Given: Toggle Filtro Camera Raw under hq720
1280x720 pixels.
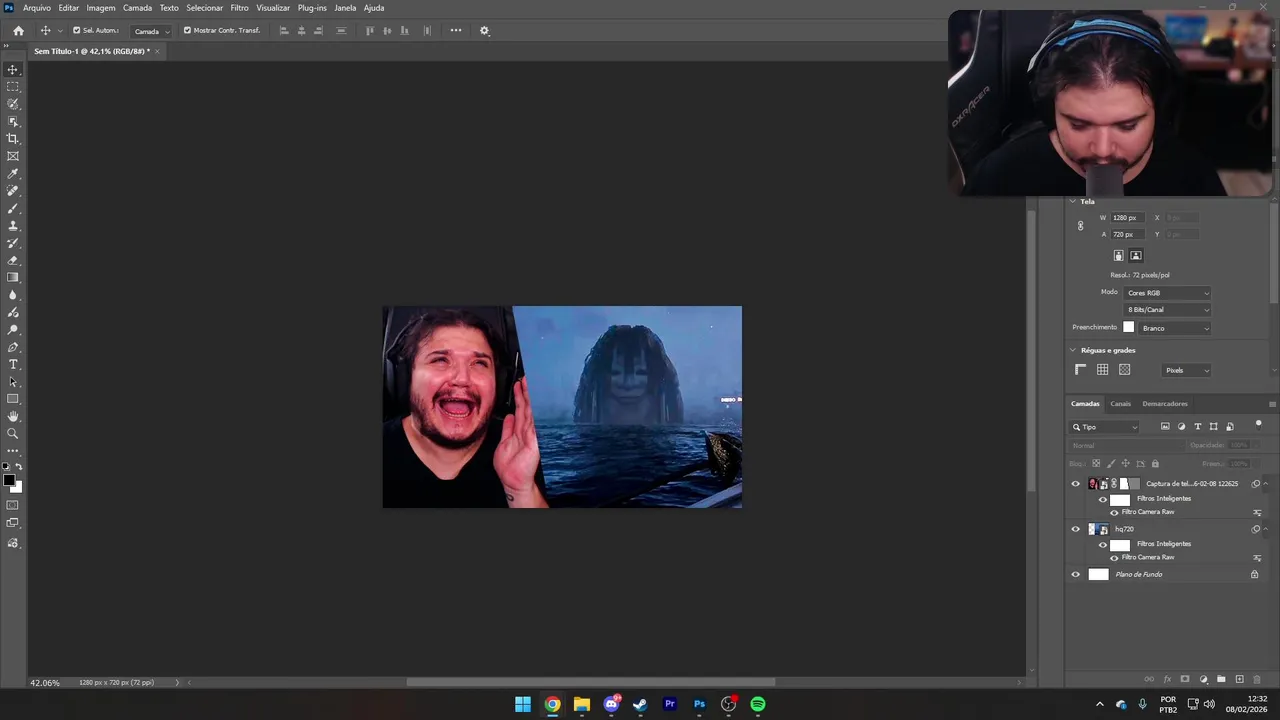Looking at the screenshot, I should pyautogui.click(x=1114, y=557).
